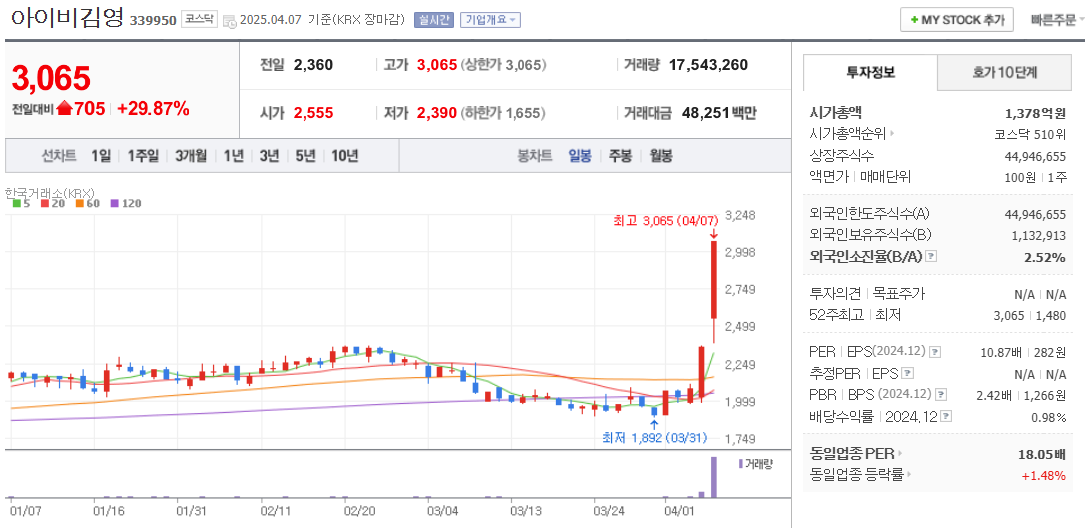Screen dimensions: 1089x528
Task: Select the 10년 line chart period
Action: [x=344, y=156]
